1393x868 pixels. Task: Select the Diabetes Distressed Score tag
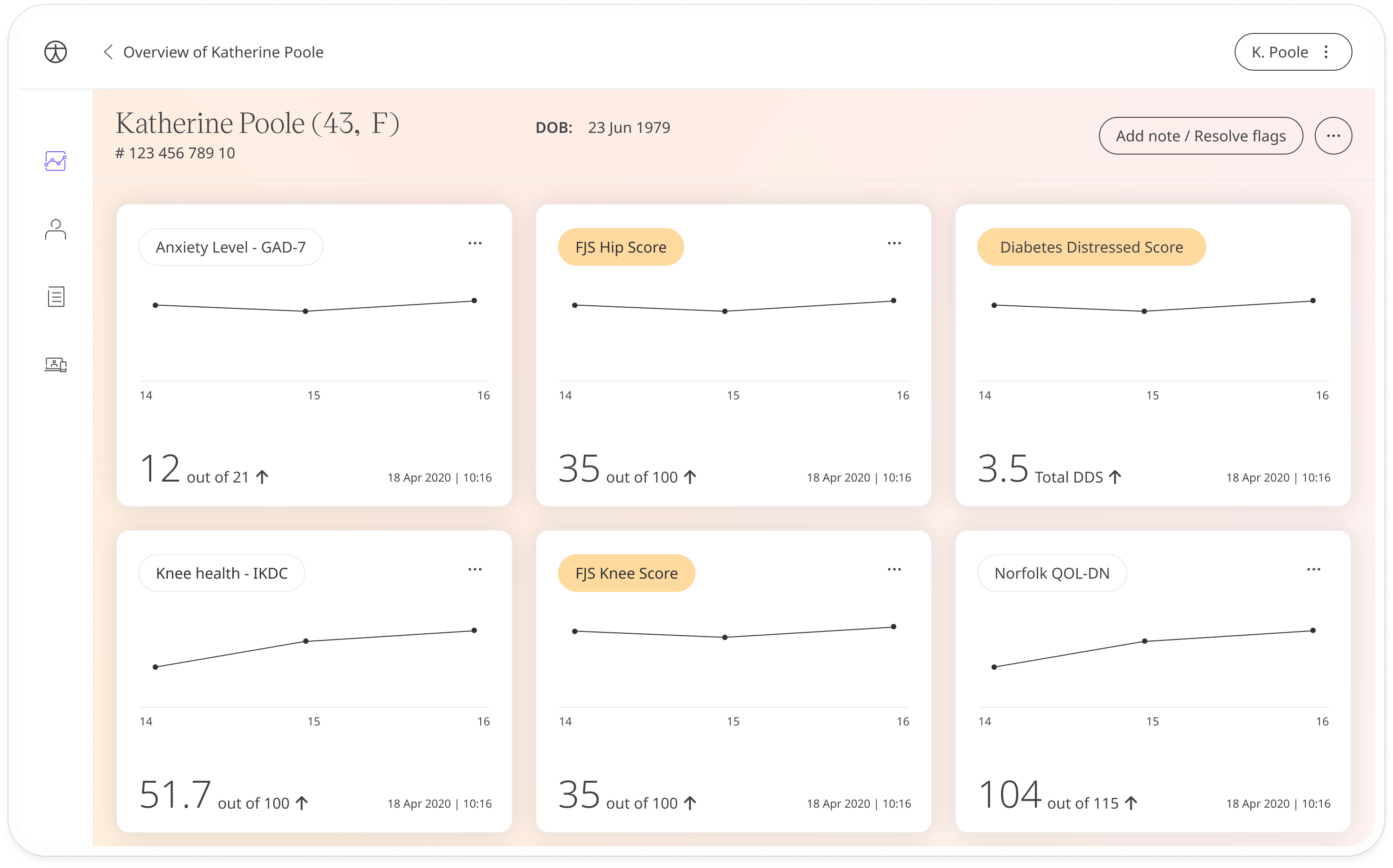click(1091, 247)
